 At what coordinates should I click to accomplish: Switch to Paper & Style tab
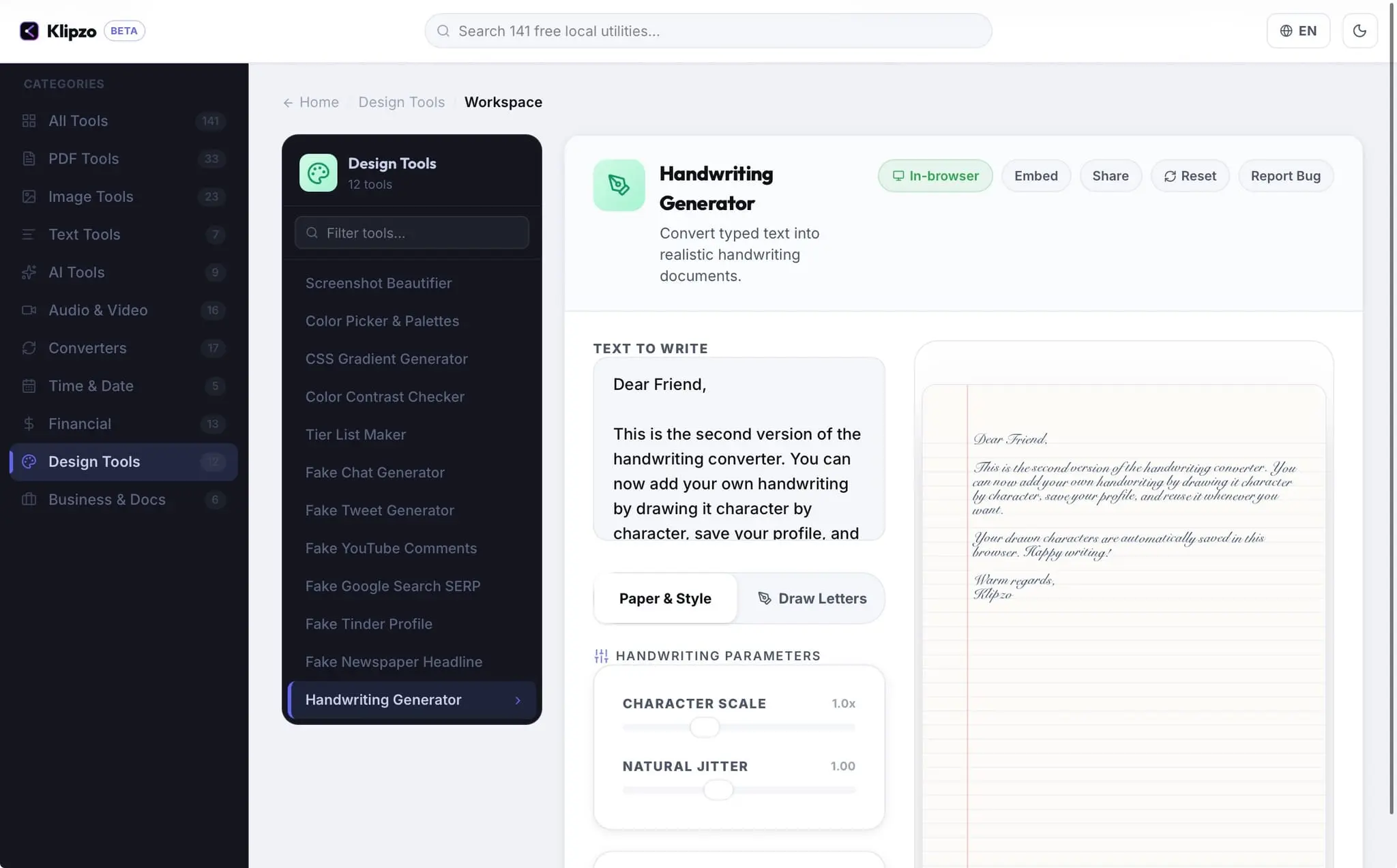point(665,598)
